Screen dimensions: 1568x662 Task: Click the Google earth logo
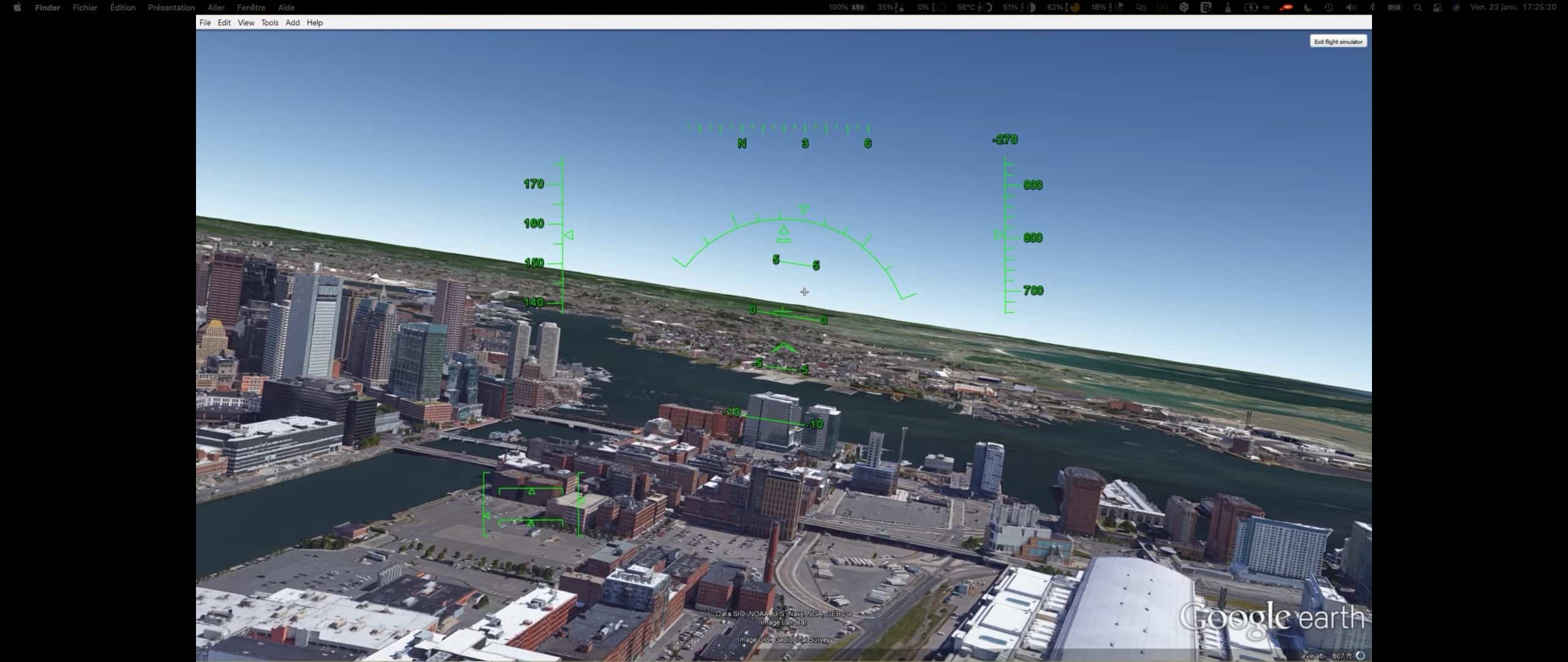click(x=1272, y=617)
